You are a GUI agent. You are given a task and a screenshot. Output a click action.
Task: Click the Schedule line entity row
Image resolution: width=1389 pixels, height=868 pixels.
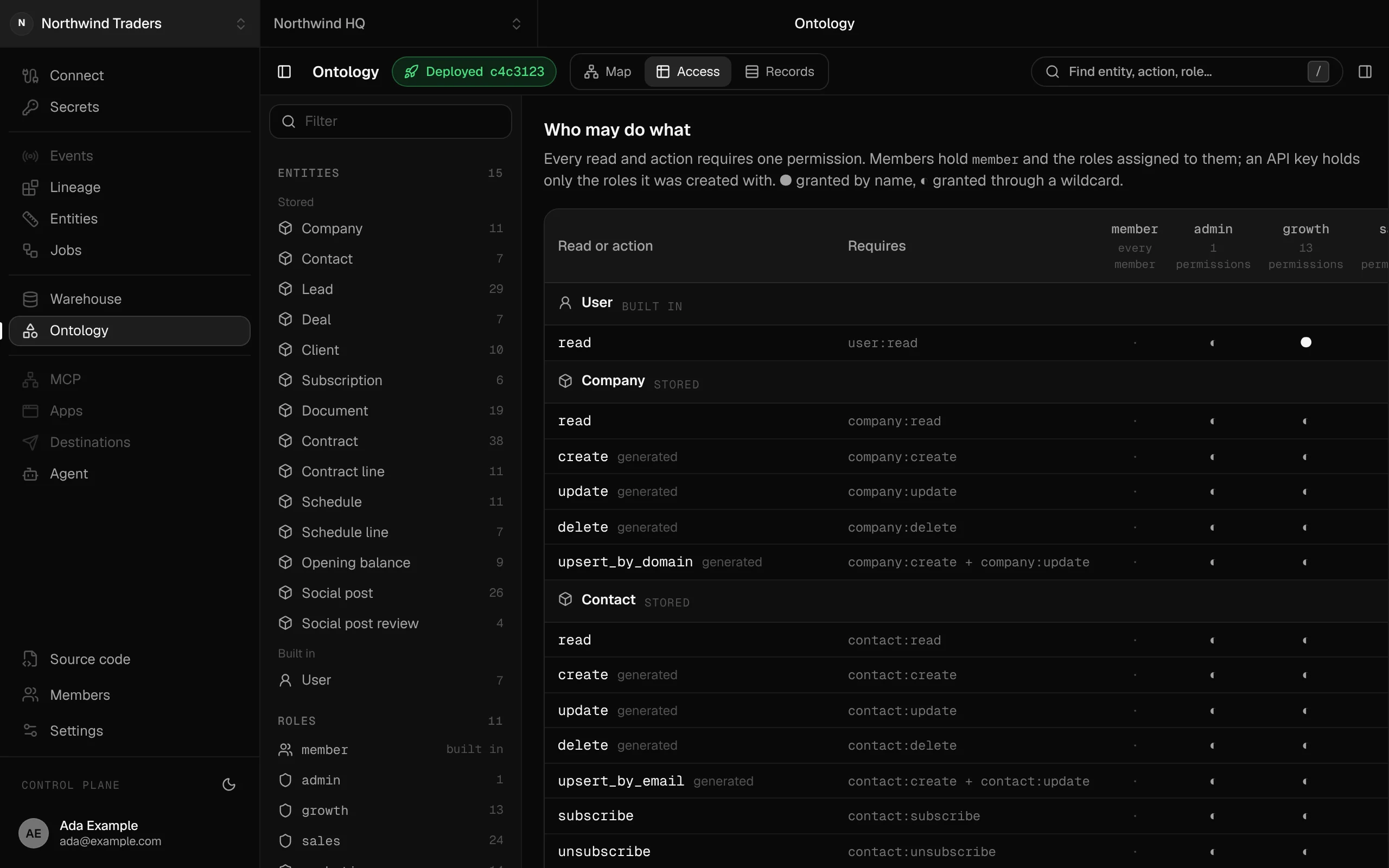390,532
